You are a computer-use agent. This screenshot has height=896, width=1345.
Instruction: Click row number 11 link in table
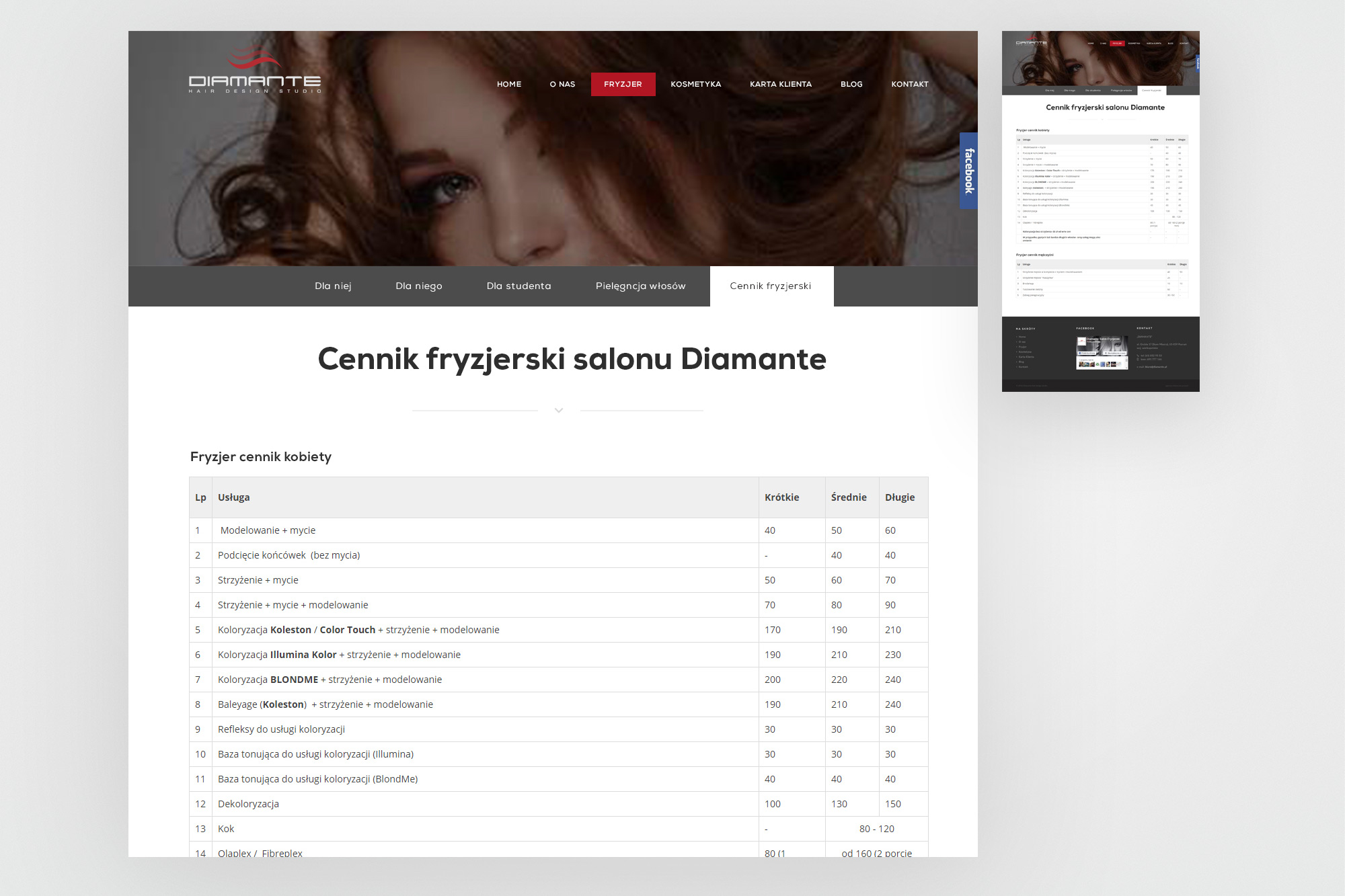(200, 779)
